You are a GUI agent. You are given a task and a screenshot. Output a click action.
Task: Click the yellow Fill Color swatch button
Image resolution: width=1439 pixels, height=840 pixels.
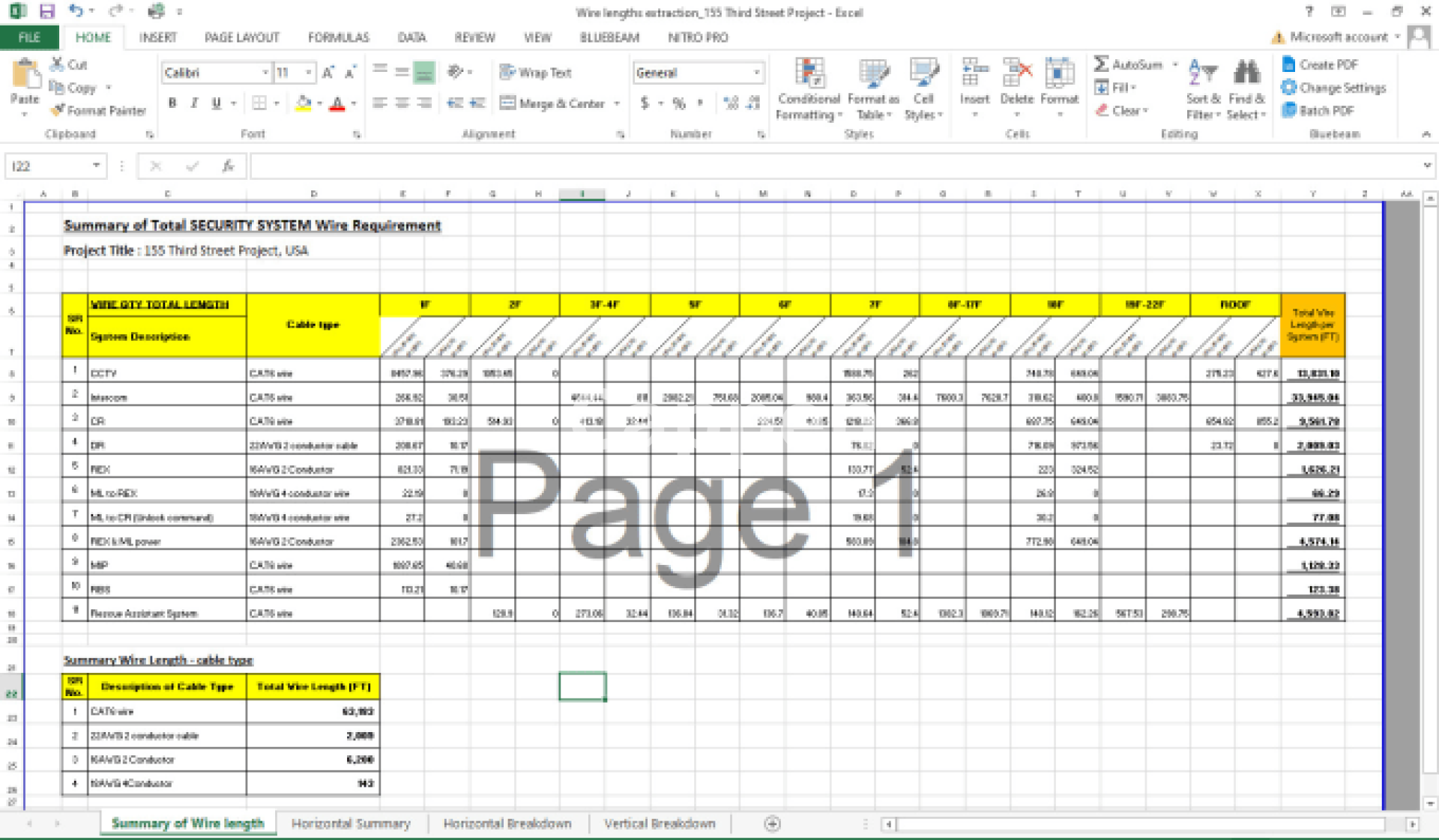coord(303,103)
